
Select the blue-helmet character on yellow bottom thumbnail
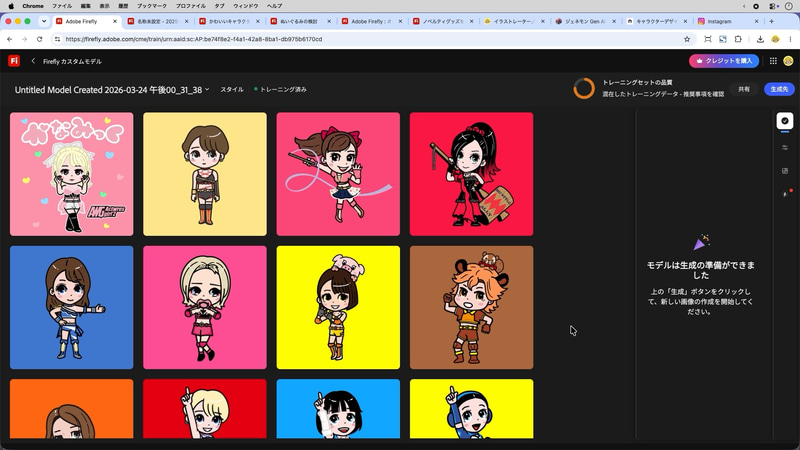[471, 408]
